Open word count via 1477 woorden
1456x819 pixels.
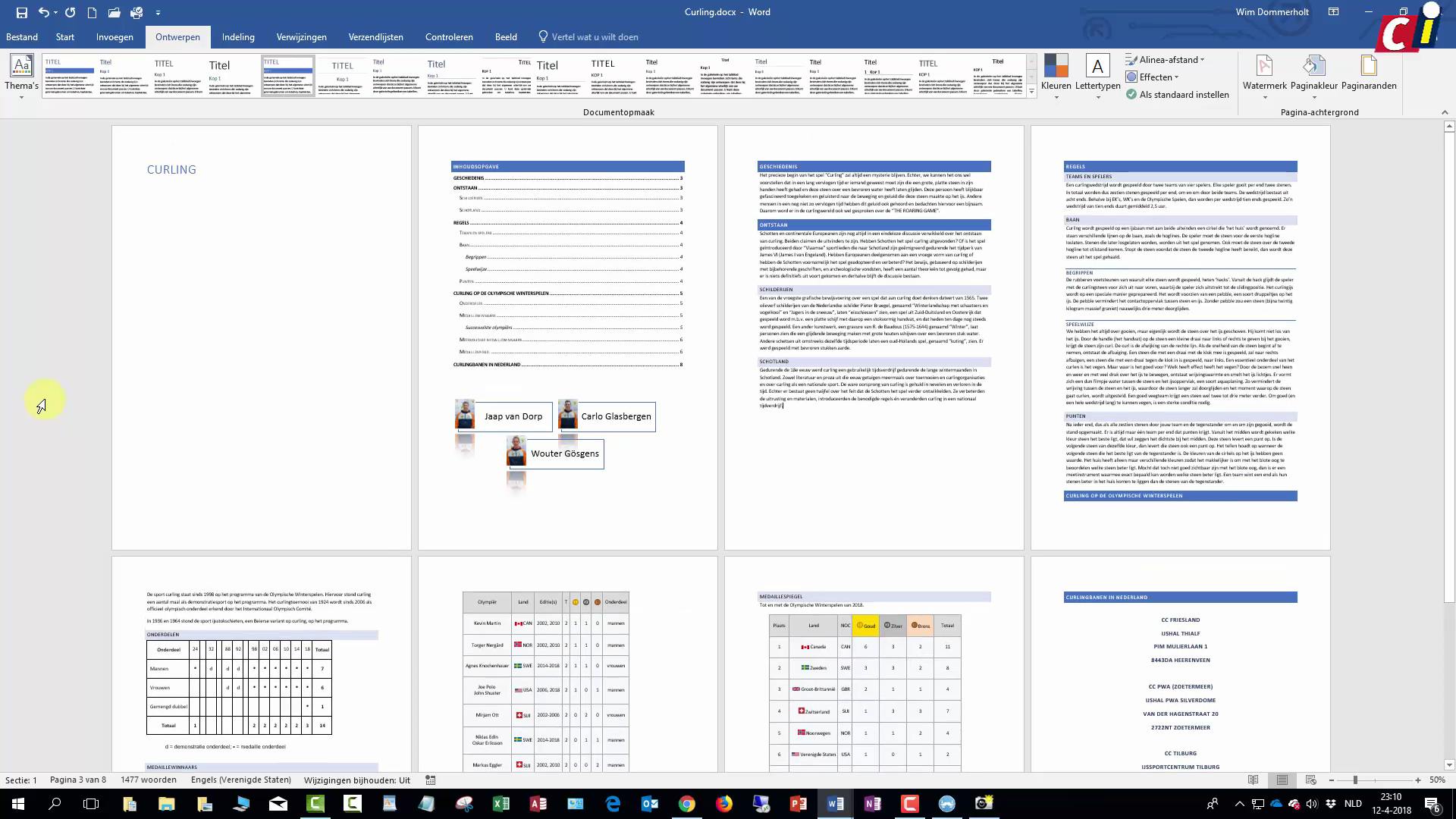tap(149, 780)
